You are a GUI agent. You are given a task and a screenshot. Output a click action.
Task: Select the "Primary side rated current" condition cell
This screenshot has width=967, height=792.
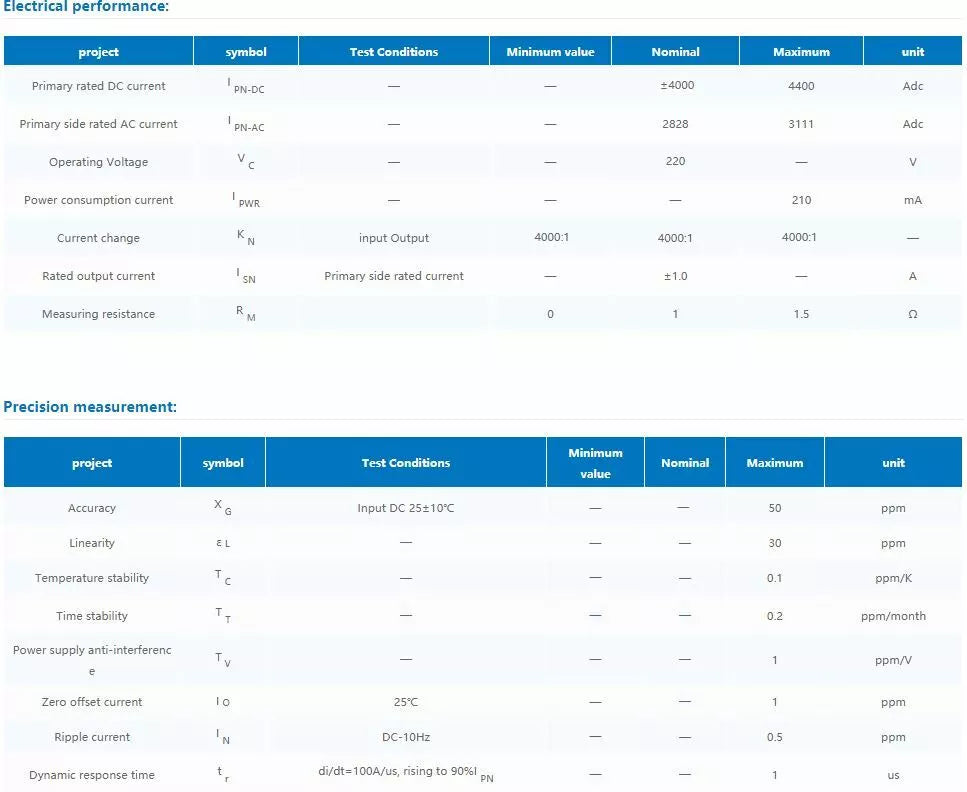click(x=394, y=276)
